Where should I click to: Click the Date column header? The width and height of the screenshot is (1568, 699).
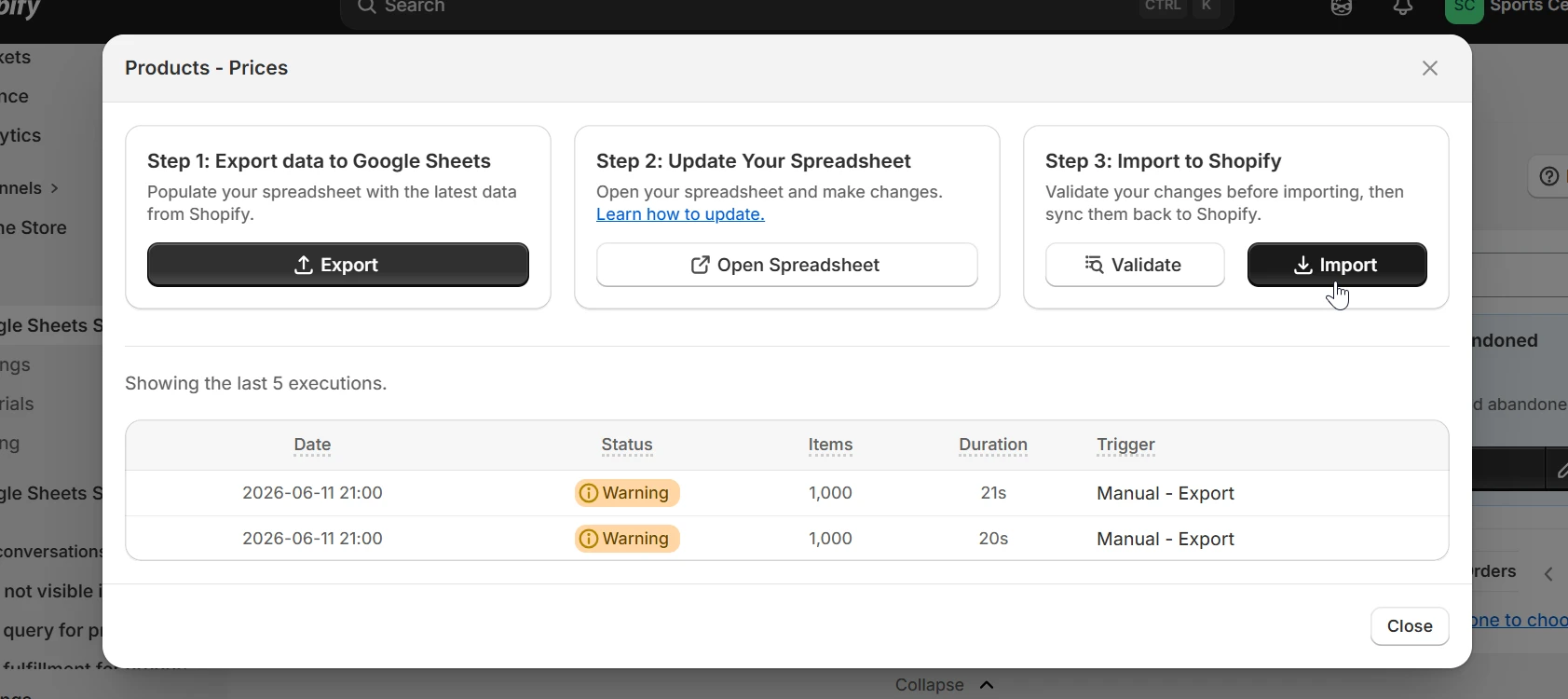[313, 445]
